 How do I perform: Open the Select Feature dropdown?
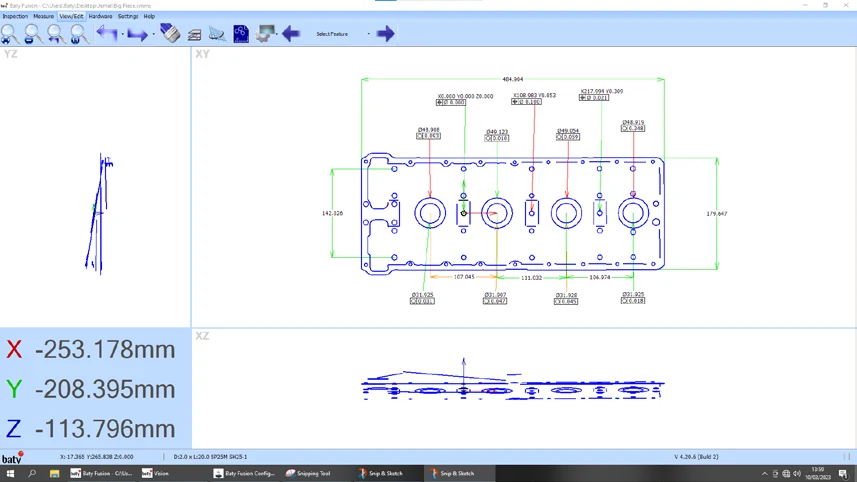343,34
